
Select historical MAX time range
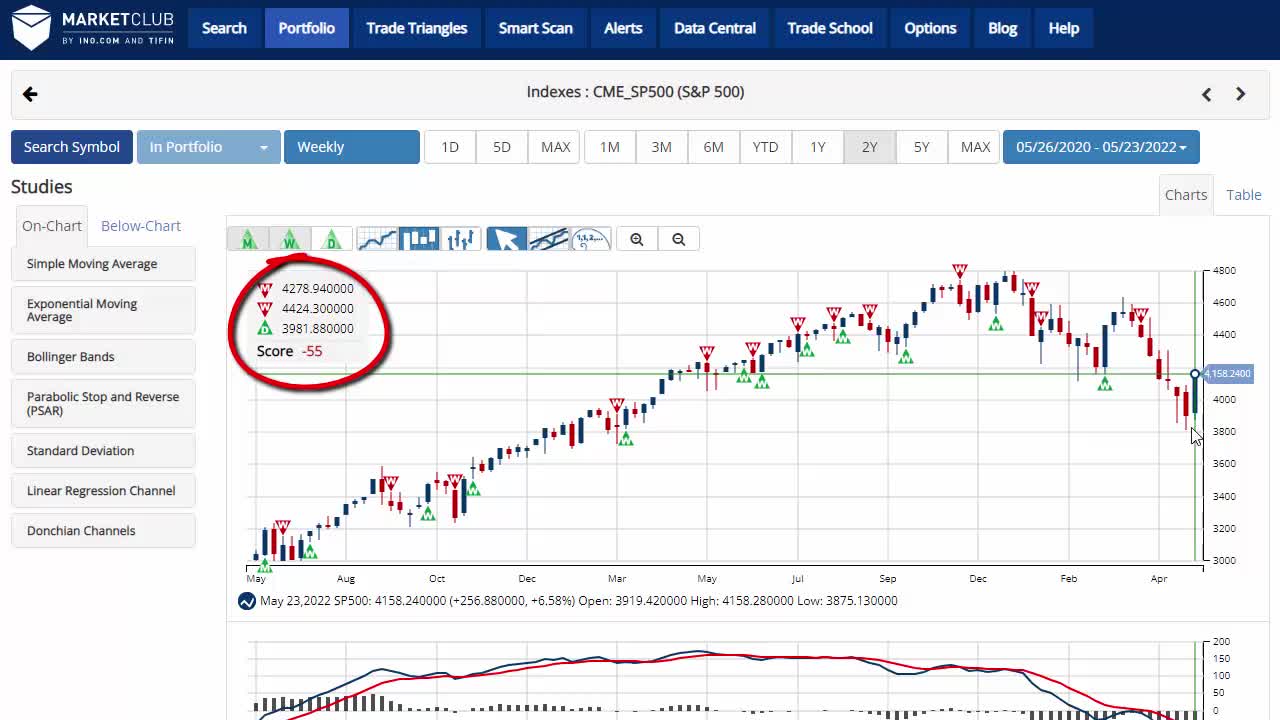(975, 147)
